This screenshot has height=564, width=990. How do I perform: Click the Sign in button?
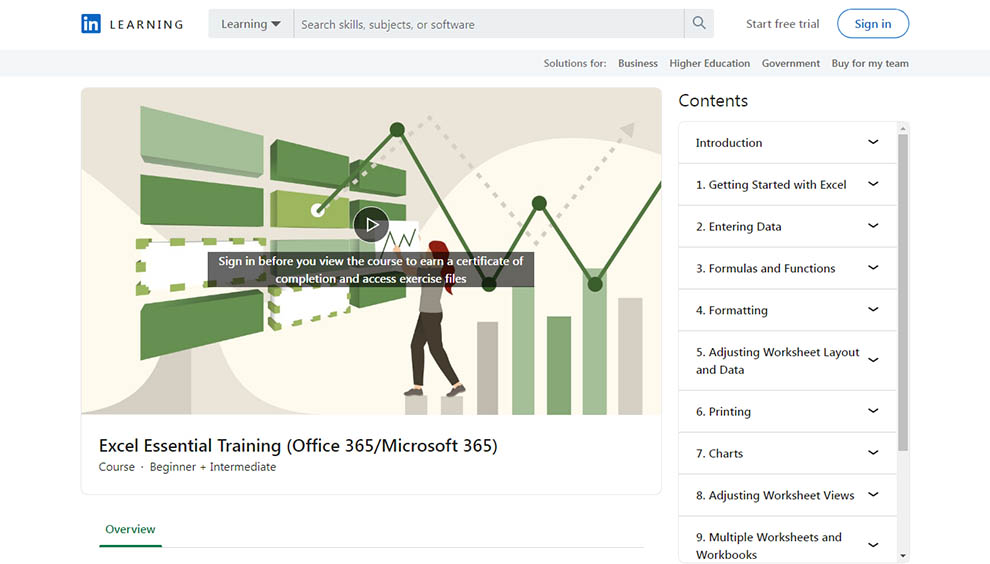click(x=873, y=24)
